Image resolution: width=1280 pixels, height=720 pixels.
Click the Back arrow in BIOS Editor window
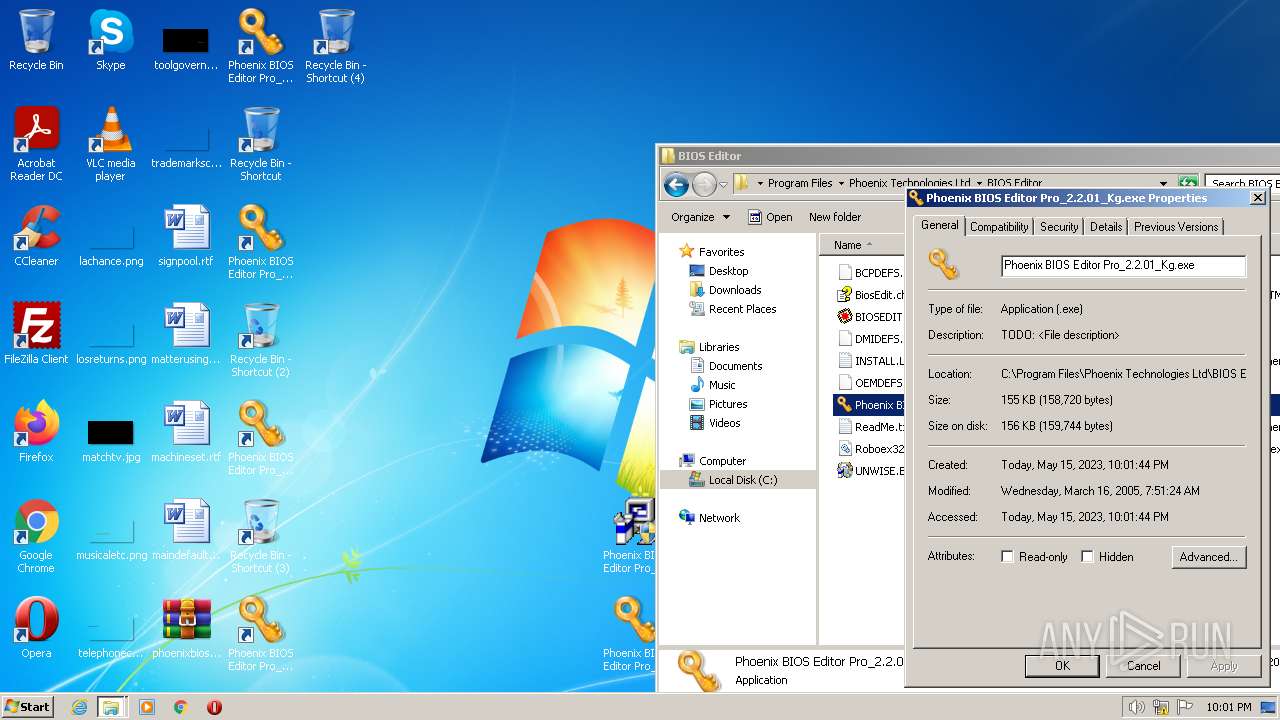[676, 184]
